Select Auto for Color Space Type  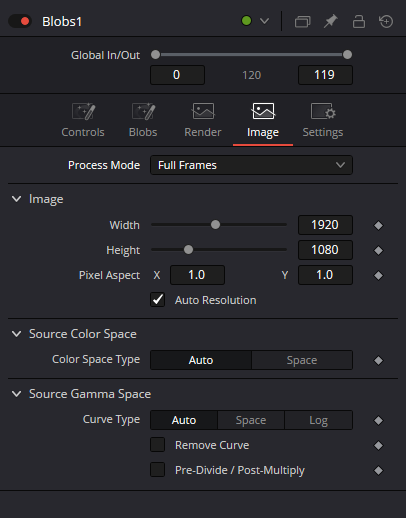(201, 360)
